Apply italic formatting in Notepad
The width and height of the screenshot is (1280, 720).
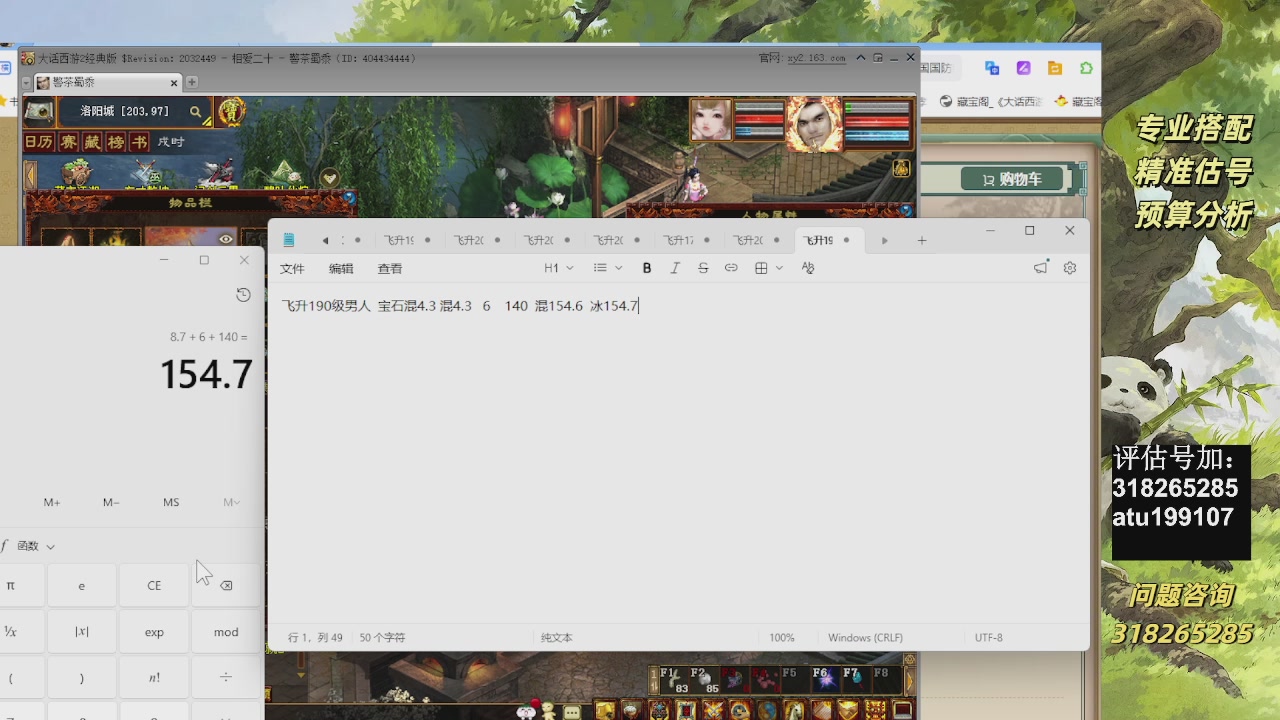click(x=675, y=268)
